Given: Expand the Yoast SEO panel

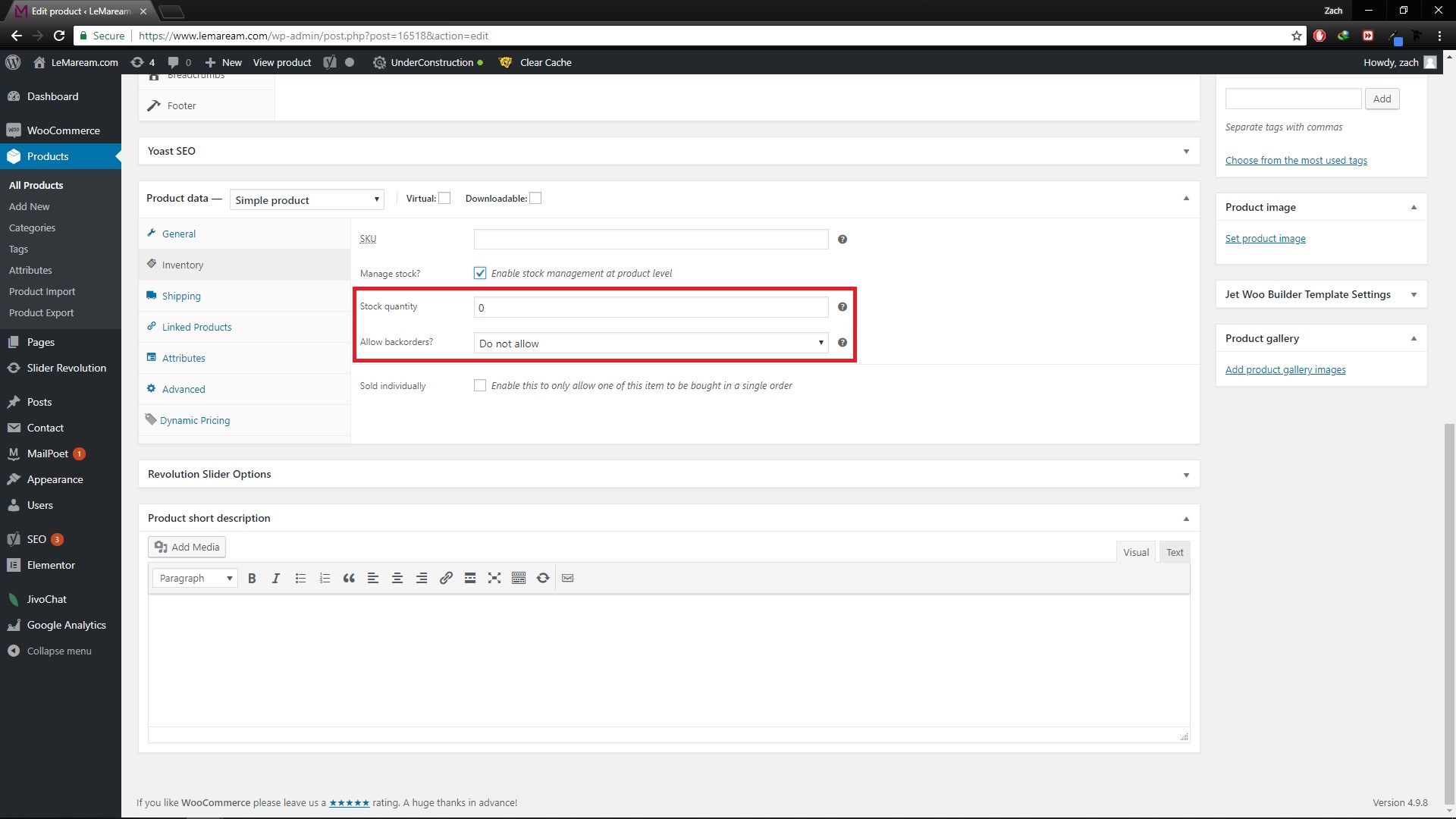Looking at the screenshot, I should point(1186,152).
